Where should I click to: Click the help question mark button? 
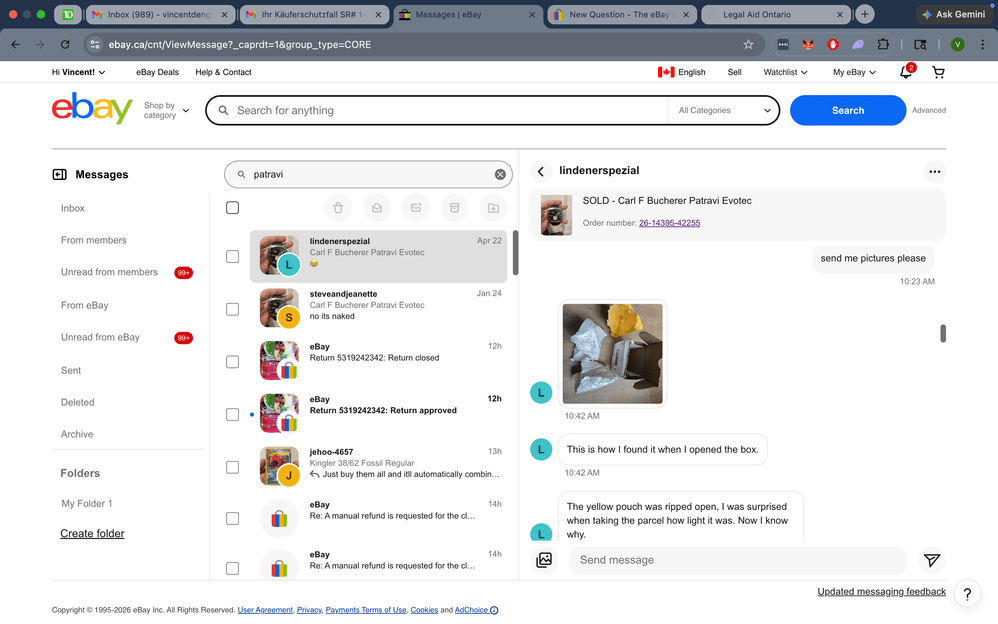tap(967, 594)
